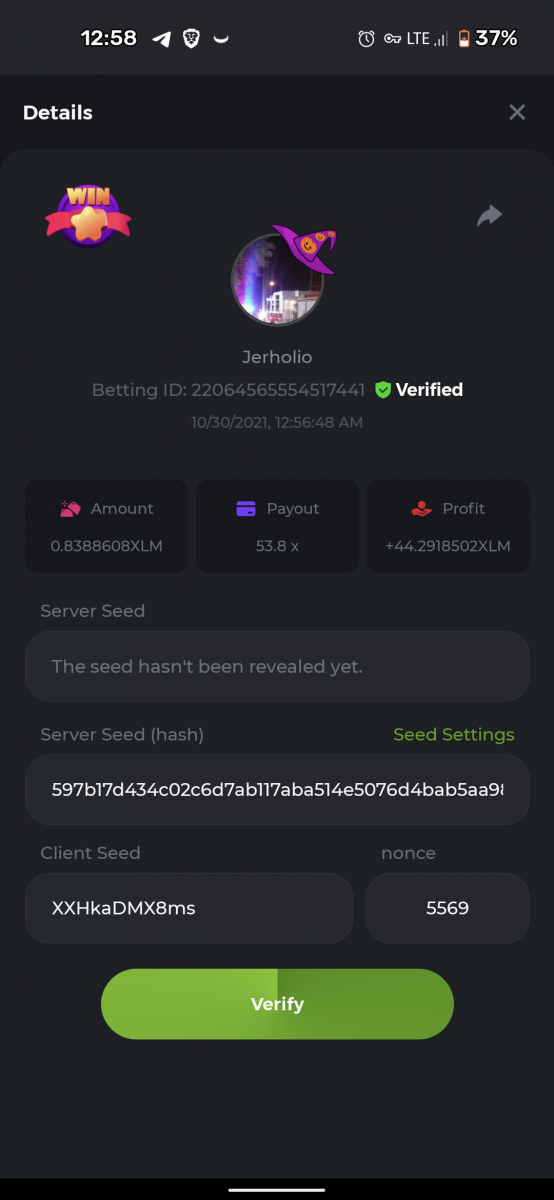Tap the Telegram icon in status bar
554x1200 pixels.
(x=161, y=39)
